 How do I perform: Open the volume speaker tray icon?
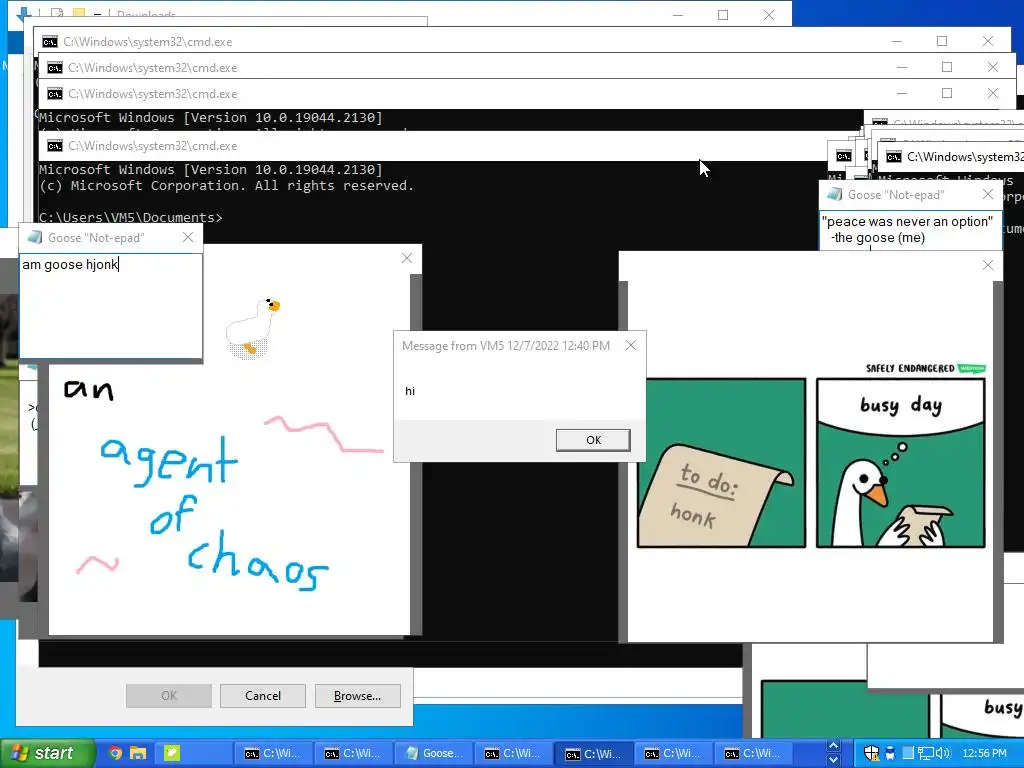(942, 753)
